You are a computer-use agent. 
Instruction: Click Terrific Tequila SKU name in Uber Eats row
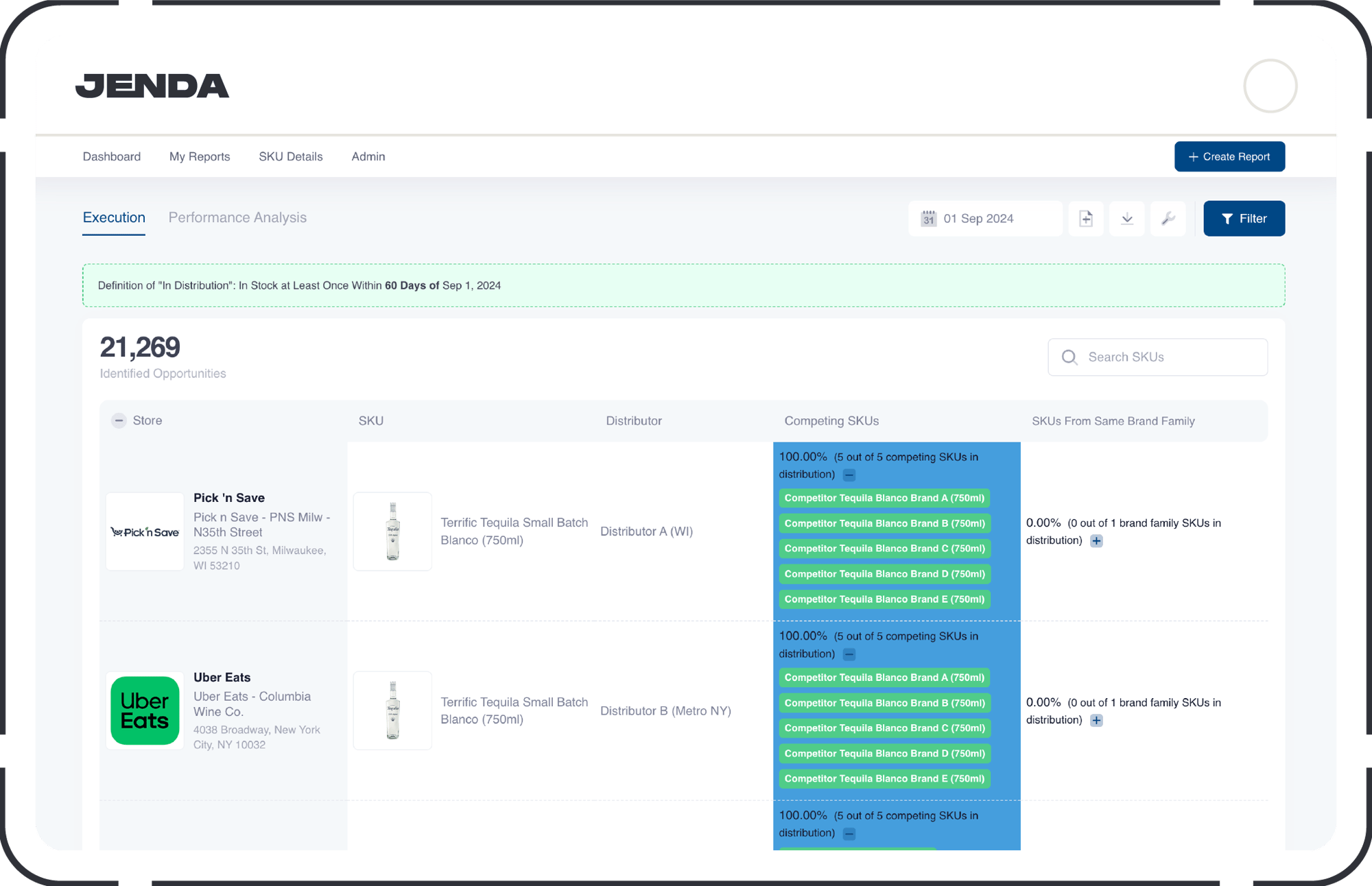coord(514,710)
